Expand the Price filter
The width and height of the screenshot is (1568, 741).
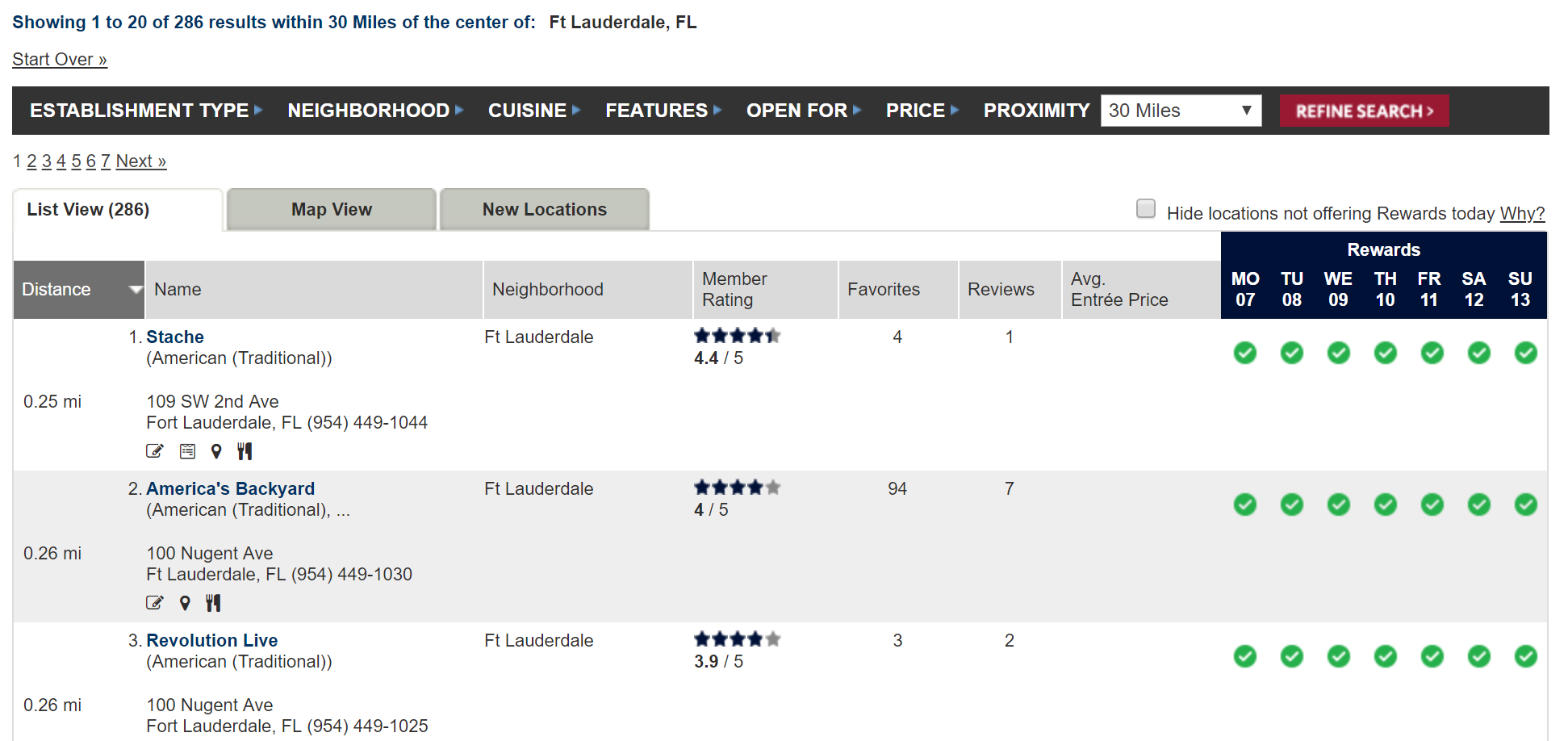point(922,111)
